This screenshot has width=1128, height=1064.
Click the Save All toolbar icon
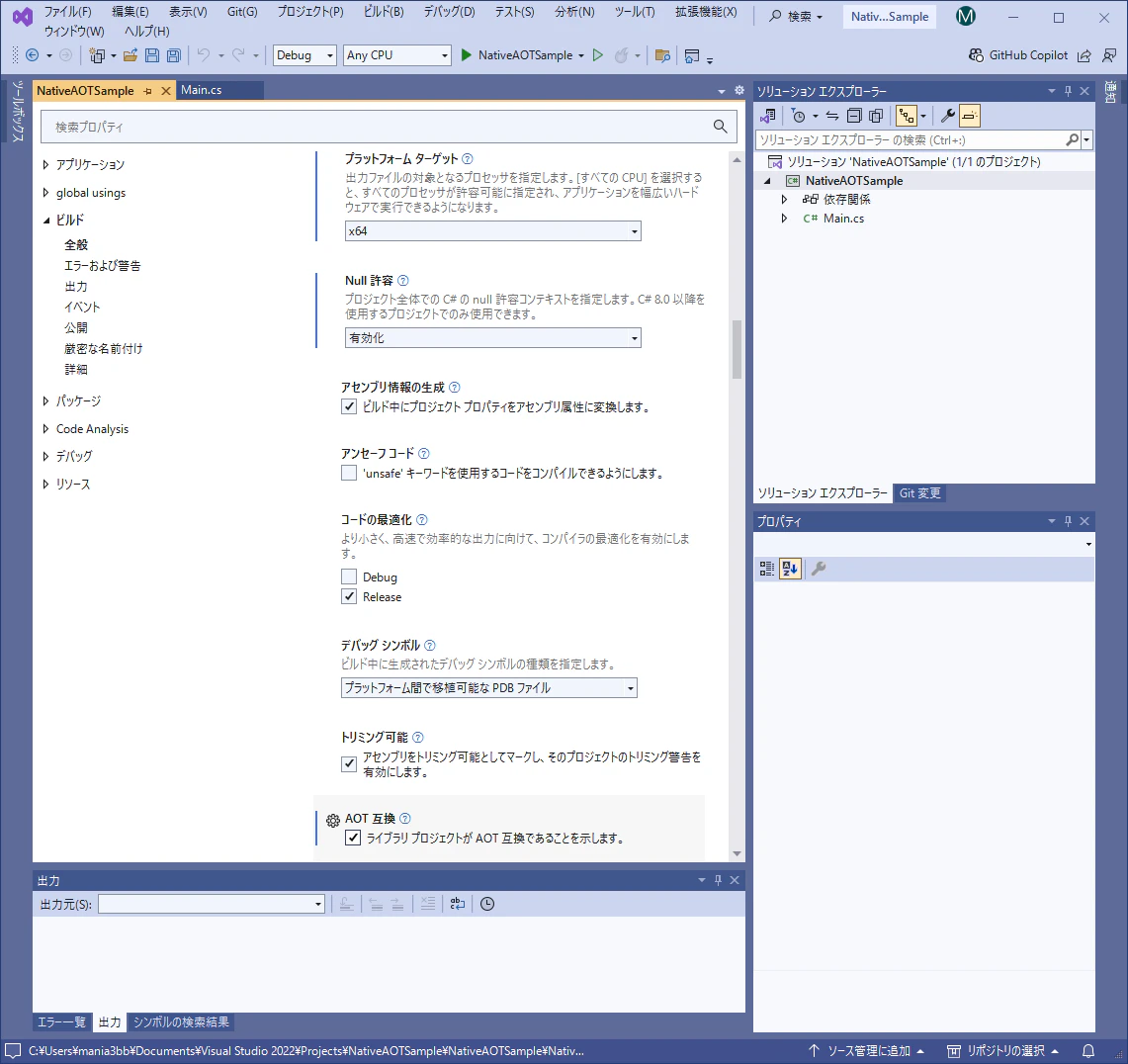[x=173, y=55]
